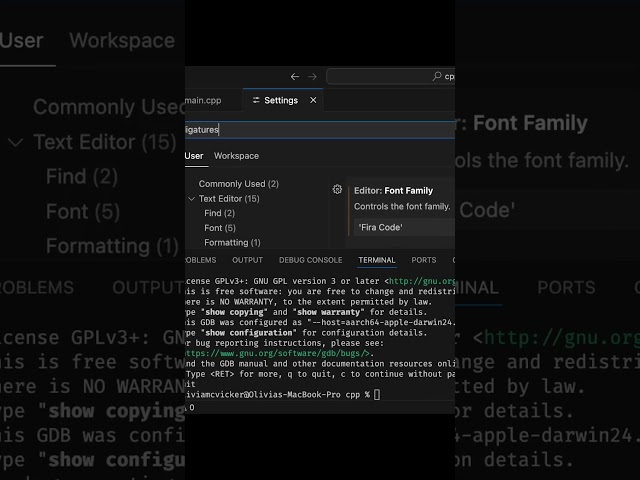Collapse the Text Editor (15) chevron
Image resolution: width=640 pixels, height=480 pixels.
(x=191, y=199)
